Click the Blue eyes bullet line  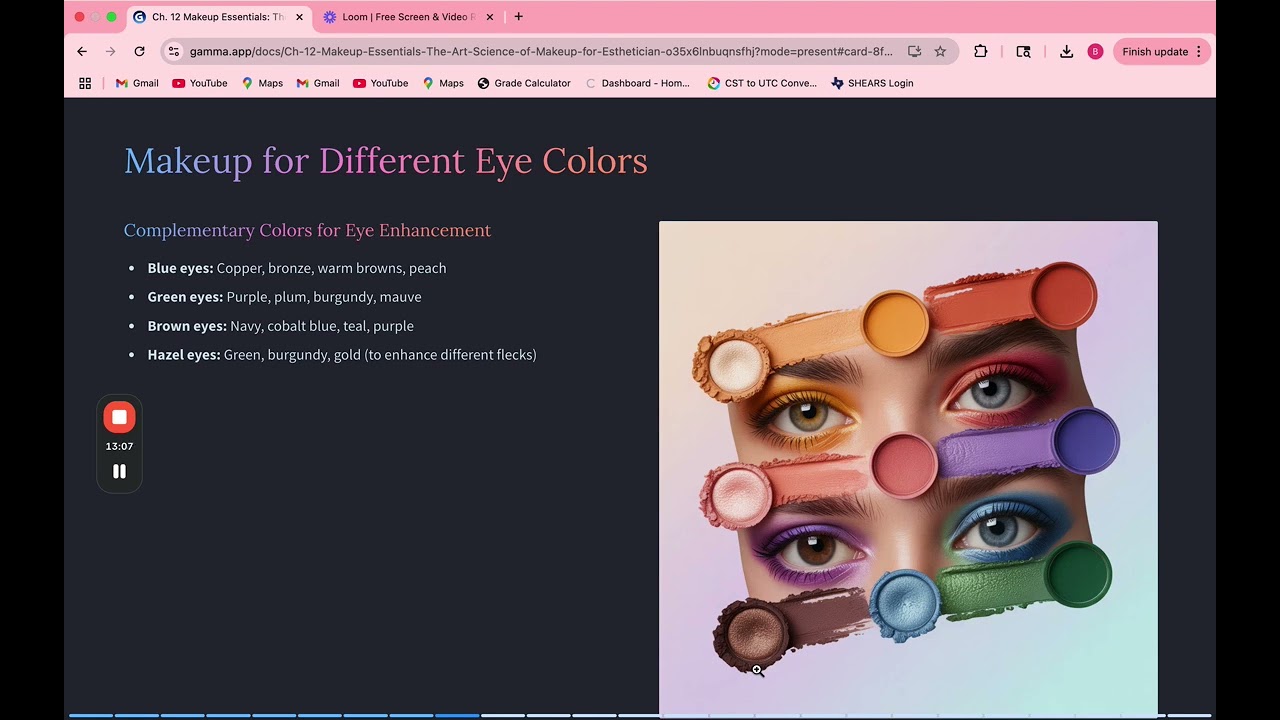click(x=297, y=268)
